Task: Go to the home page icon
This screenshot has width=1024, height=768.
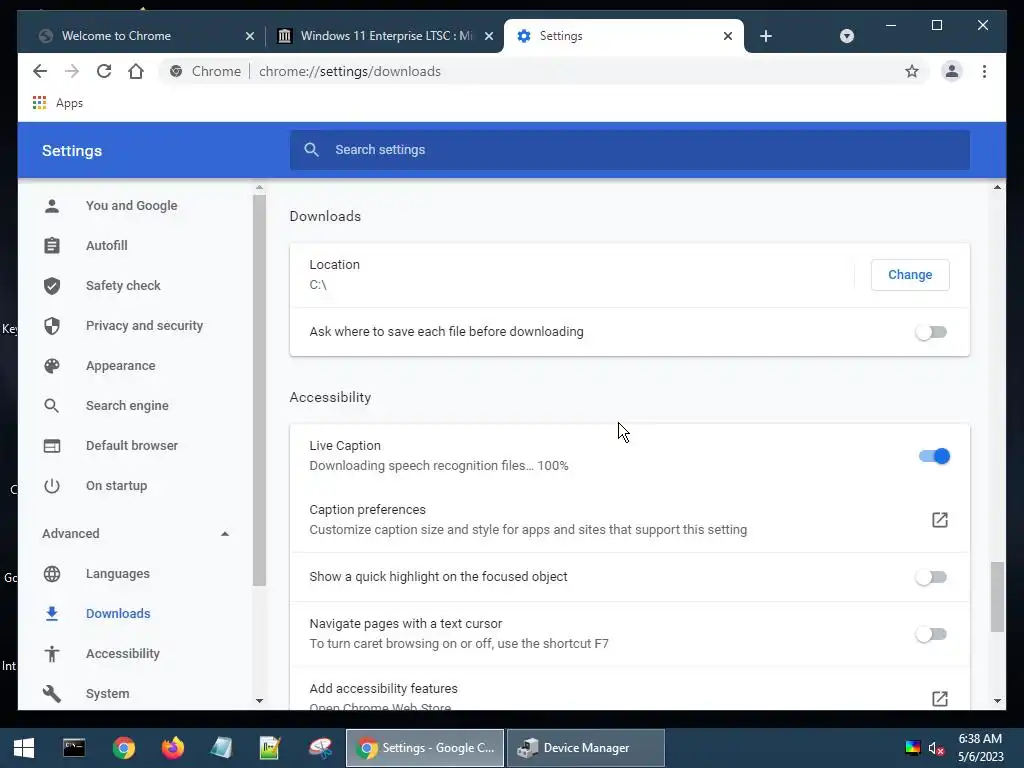Action: click(136, 71)
